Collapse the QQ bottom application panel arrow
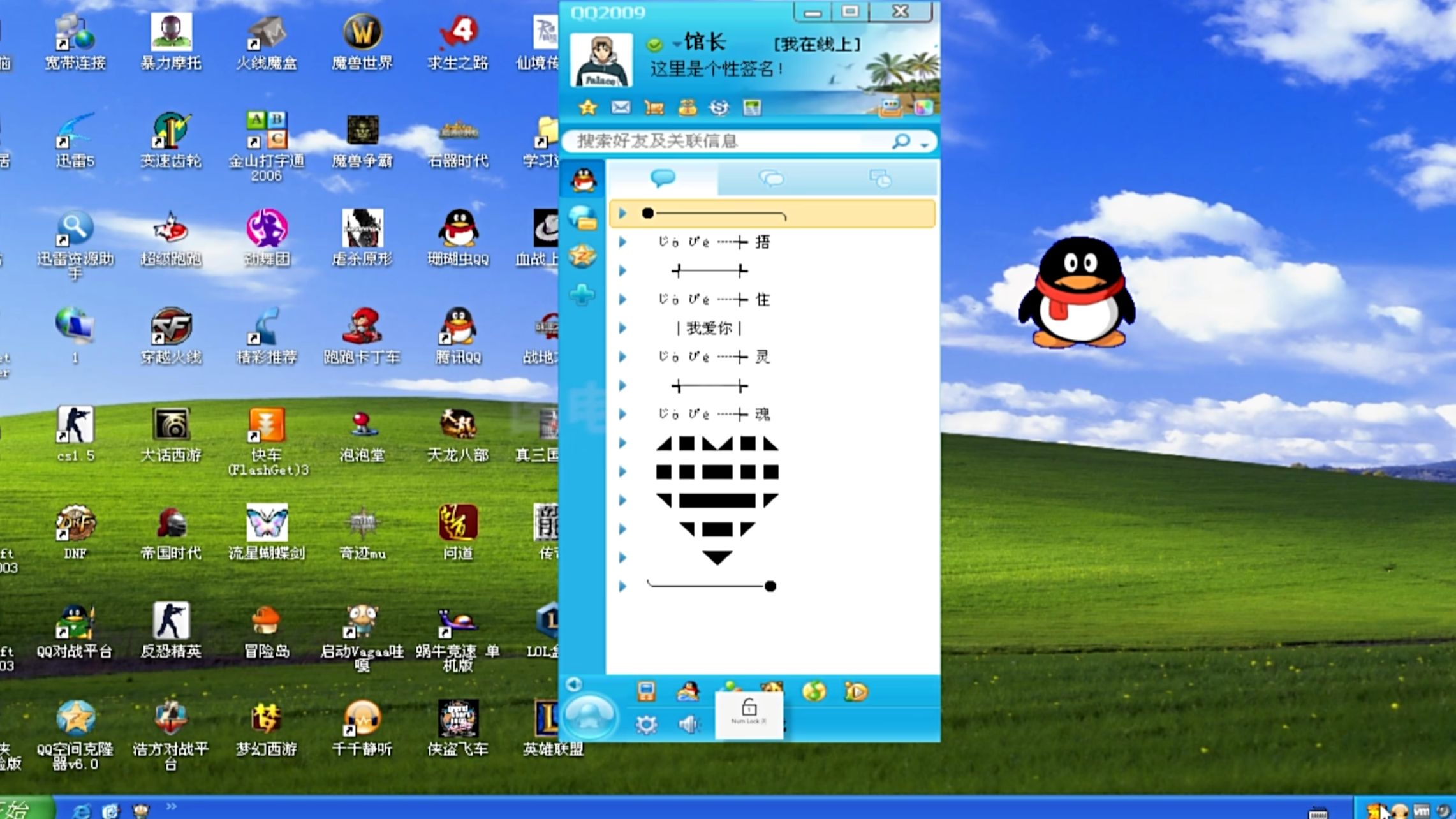This screenshot has width=1456, height=819. point(573,684)
